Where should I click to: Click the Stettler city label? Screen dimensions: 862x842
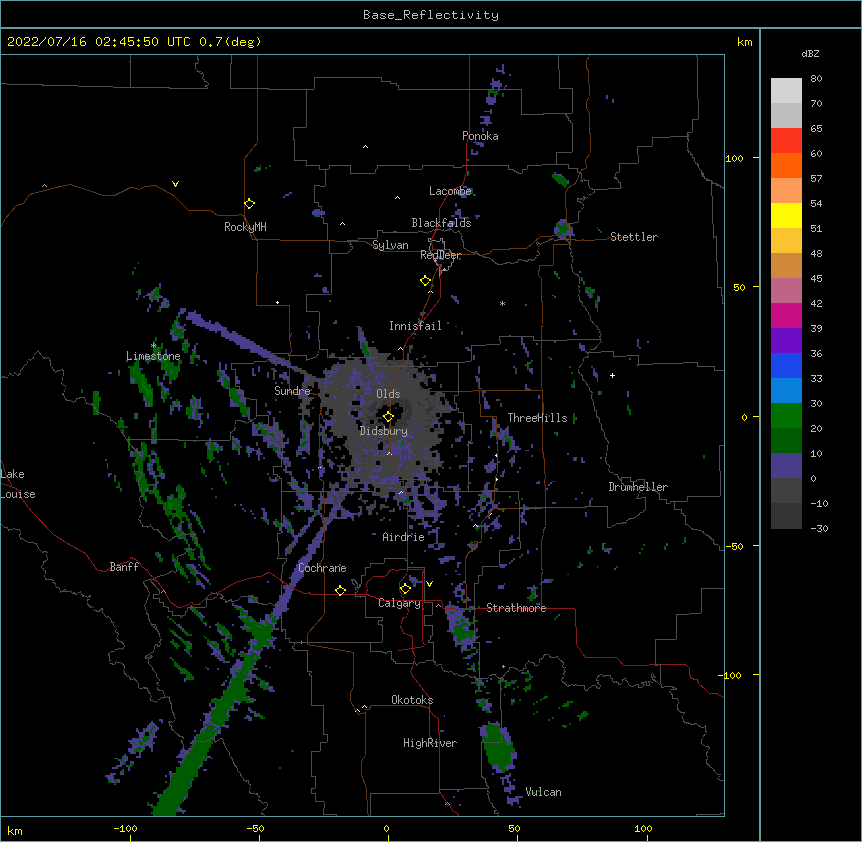click(x=634, y=237)
